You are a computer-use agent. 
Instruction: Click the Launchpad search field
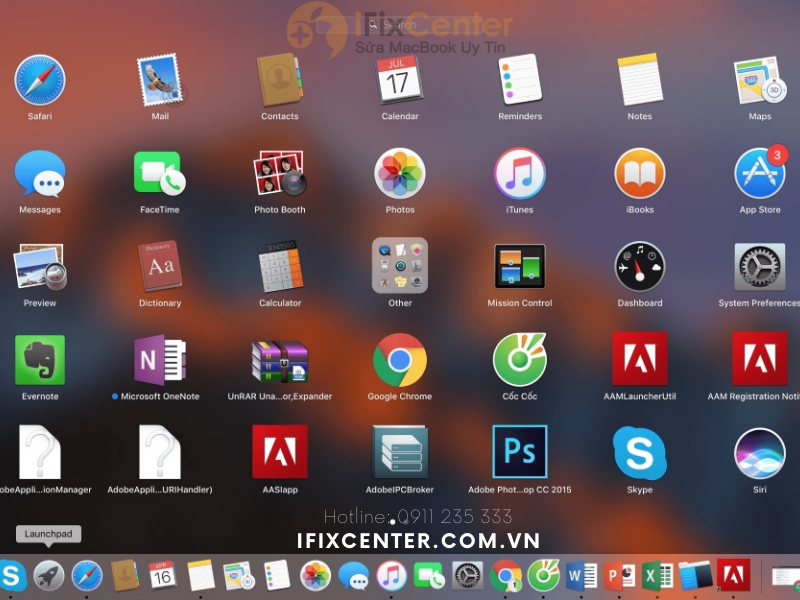(400, 24)
